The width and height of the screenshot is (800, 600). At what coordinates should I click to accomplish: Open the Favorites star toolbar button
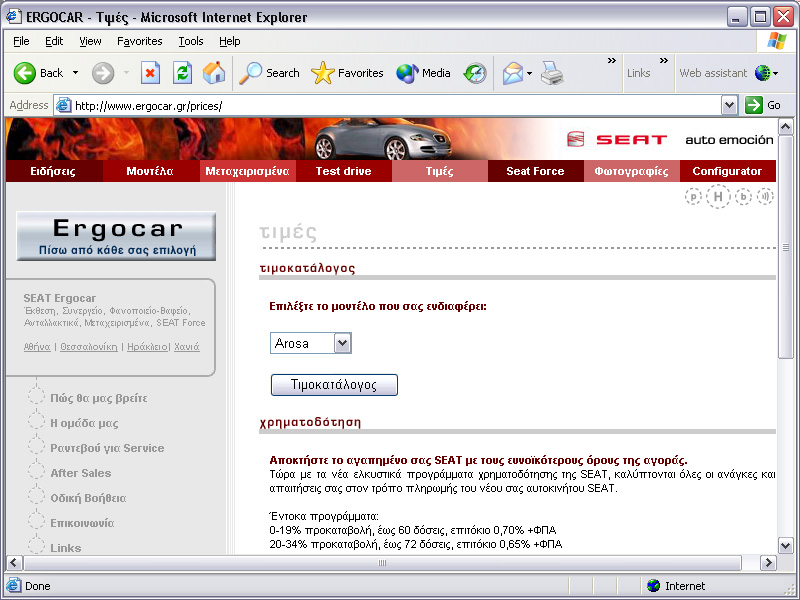[x=347, y=73]
